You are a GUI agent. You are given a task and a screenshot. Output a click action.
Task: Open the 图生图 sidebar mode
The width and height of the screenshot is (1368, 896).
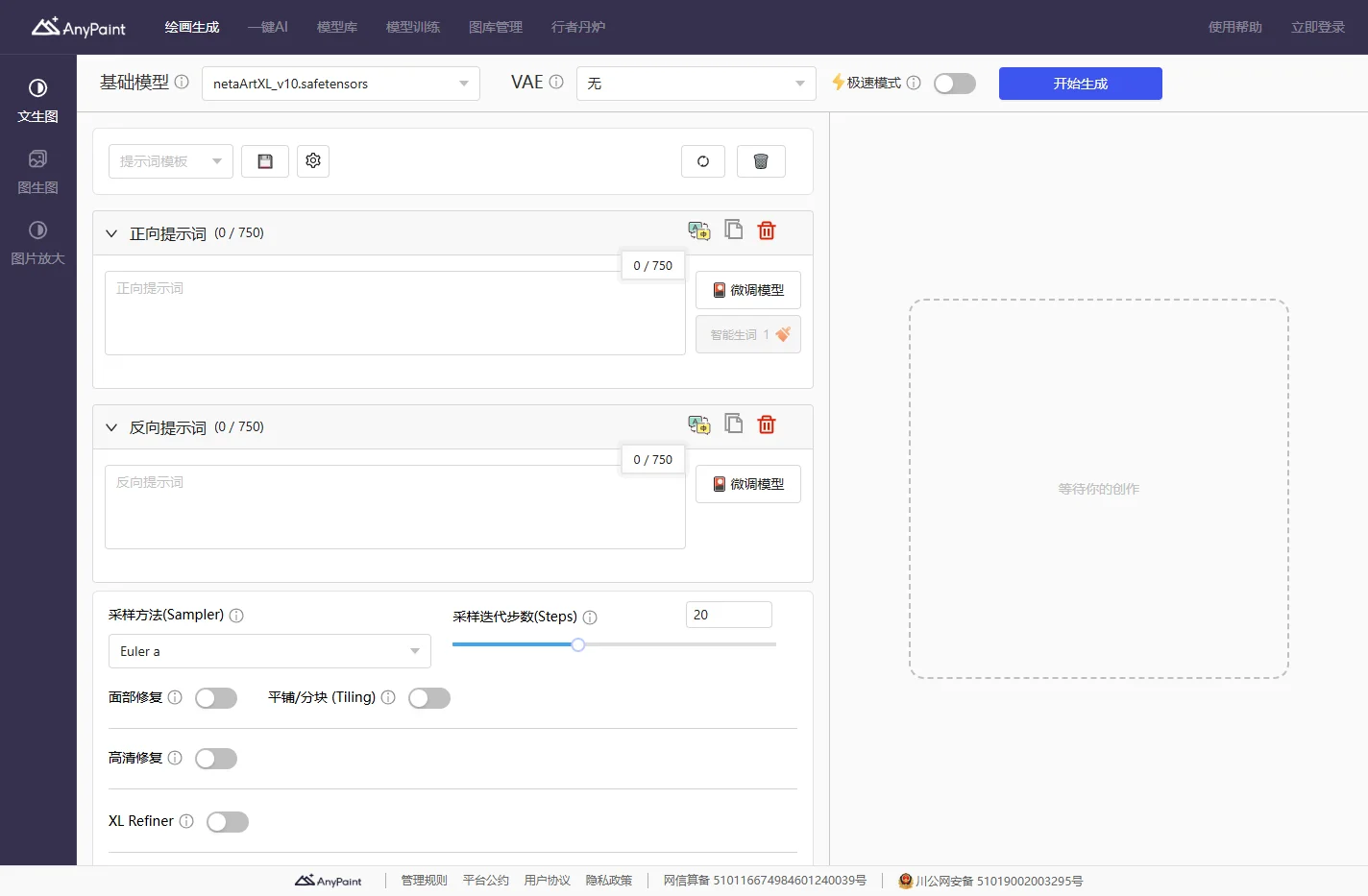[37, 172]
